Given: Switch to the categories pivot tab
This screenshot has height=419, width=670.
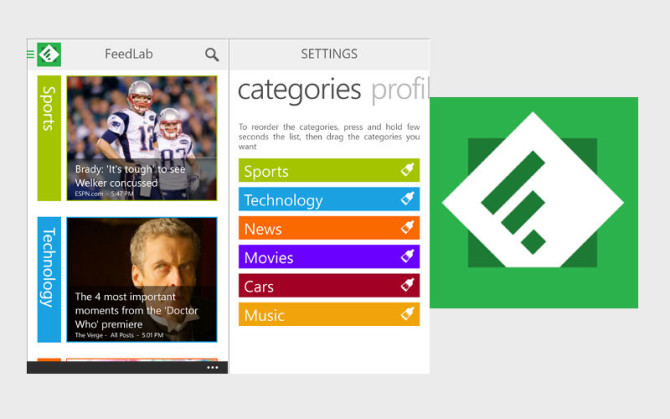Looking at the screenshot, I should [x=299, y=90].
